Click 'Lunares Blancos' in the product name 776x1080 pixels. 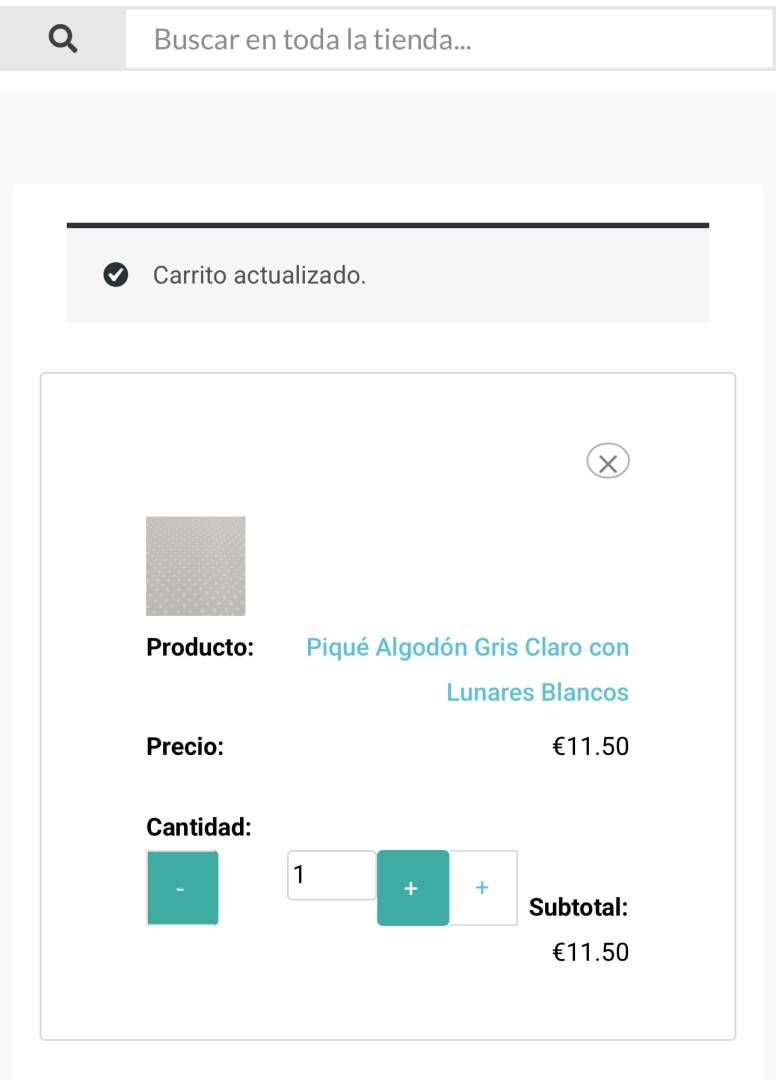(537, 692)
